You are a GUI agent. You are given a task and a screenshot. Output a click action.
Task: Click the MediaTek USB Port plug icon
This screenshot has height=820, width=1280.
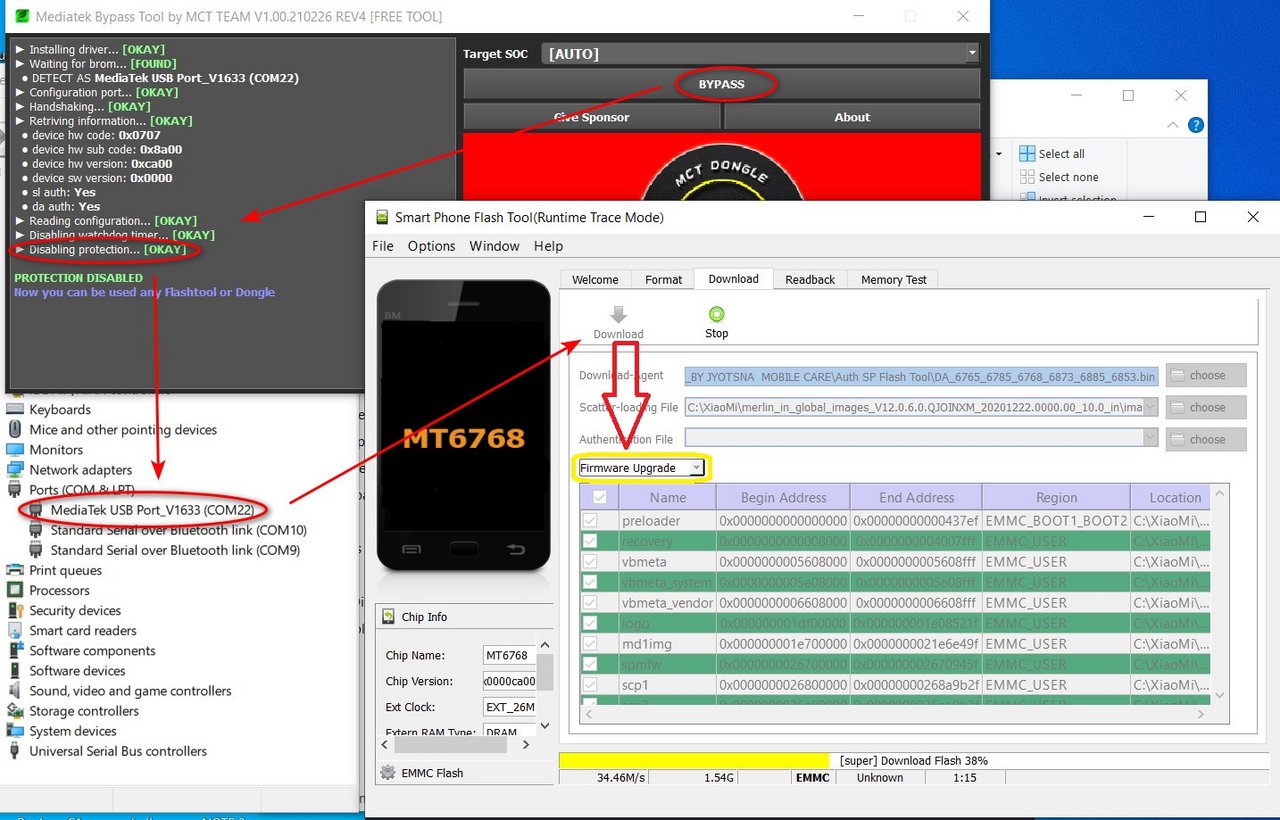37,510
